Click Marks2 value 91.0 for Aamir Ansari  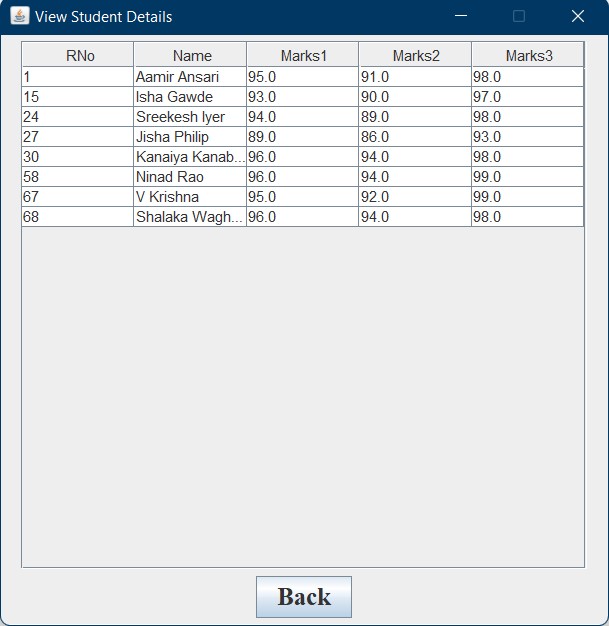tap(415, 77)
